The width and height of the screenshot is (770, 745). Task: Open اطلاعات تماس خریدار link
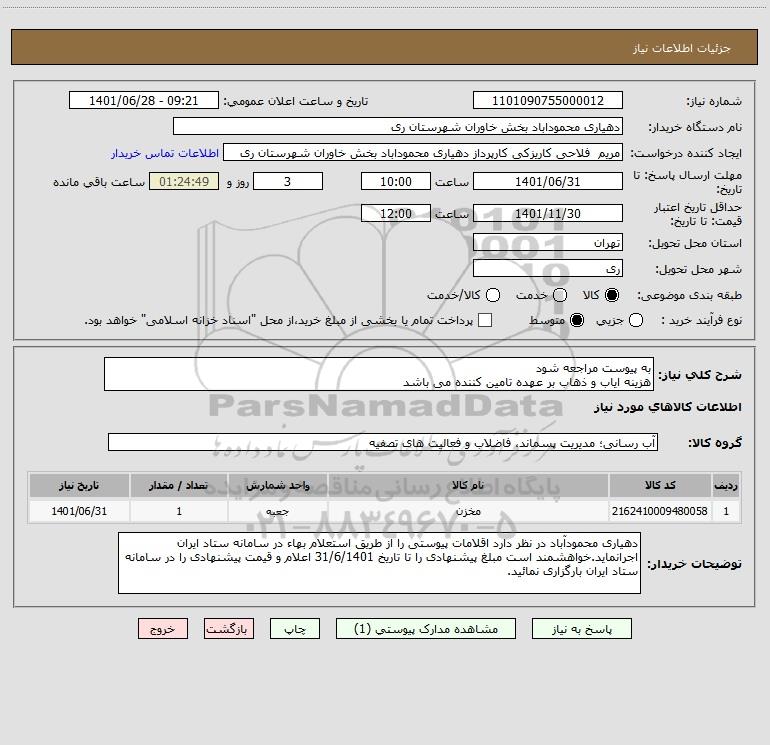165,153
